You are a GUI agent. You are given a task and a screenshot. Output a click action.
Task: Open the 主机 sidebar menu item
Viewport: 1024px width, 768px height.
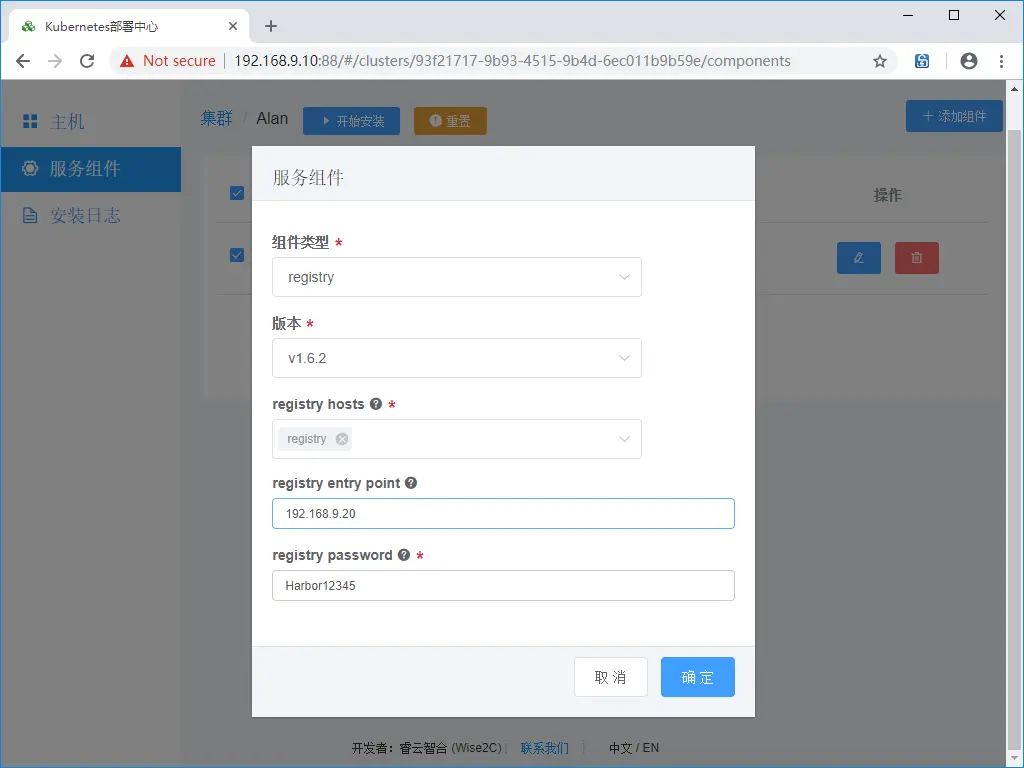tap(91, 121)
